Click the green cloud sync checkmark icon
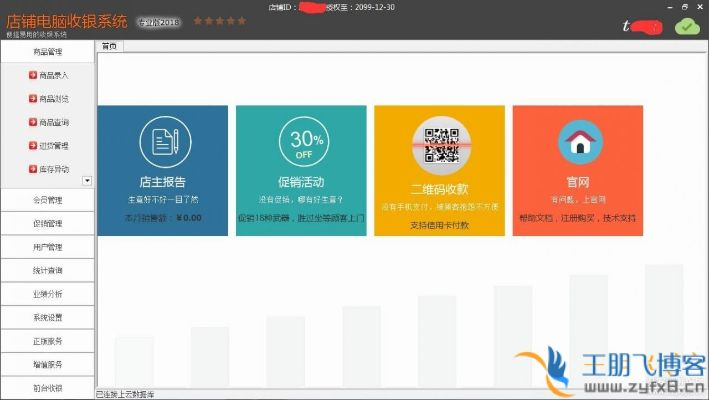This screenshot has height=400, width=709. 687,27
